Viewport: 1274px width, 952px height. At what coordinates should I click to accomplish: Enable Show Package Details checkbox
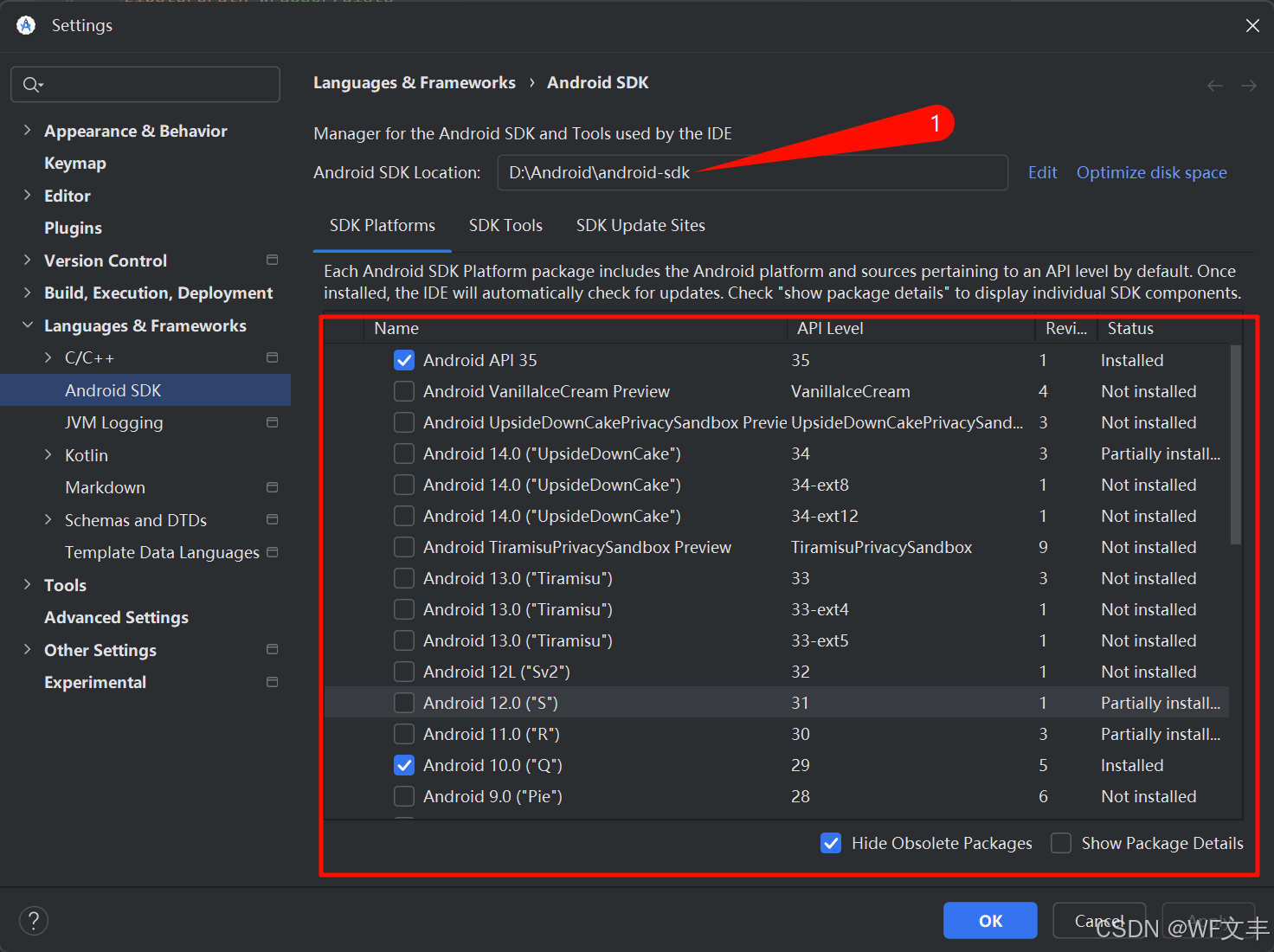[1061, 843]
